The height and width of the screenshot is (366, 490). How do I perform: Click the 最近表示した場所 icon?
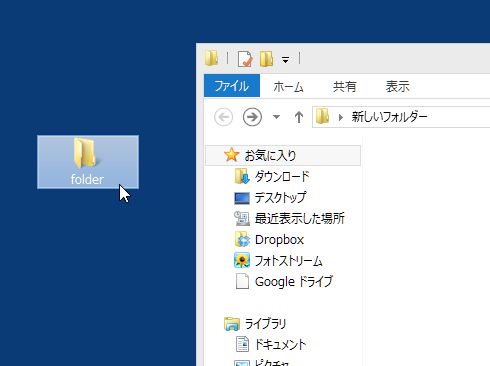pyautogui.click(x=242, y=219)
